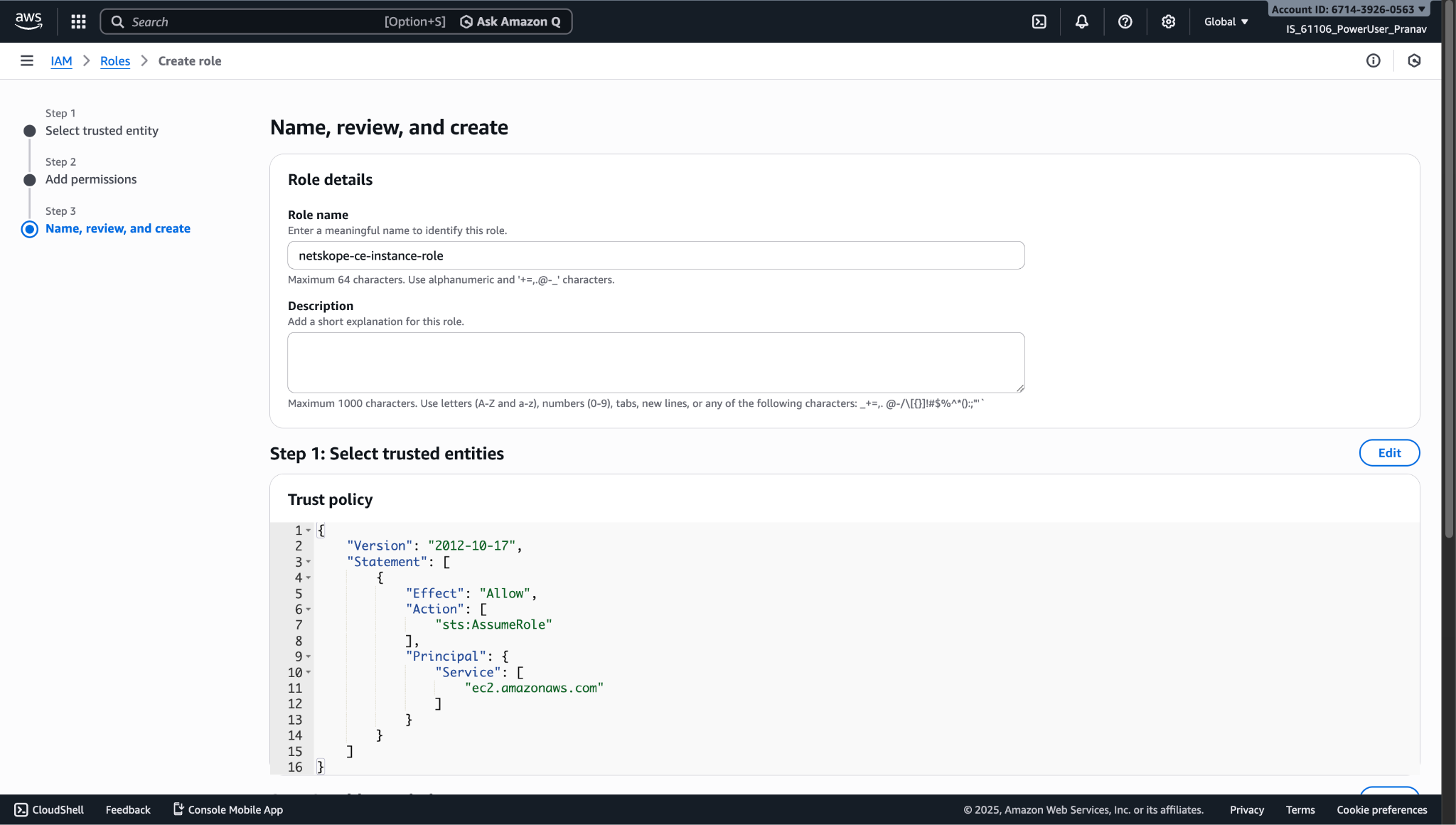Collapse line 1 of the trust policy
1456x825 pixels.
point(309,531)
